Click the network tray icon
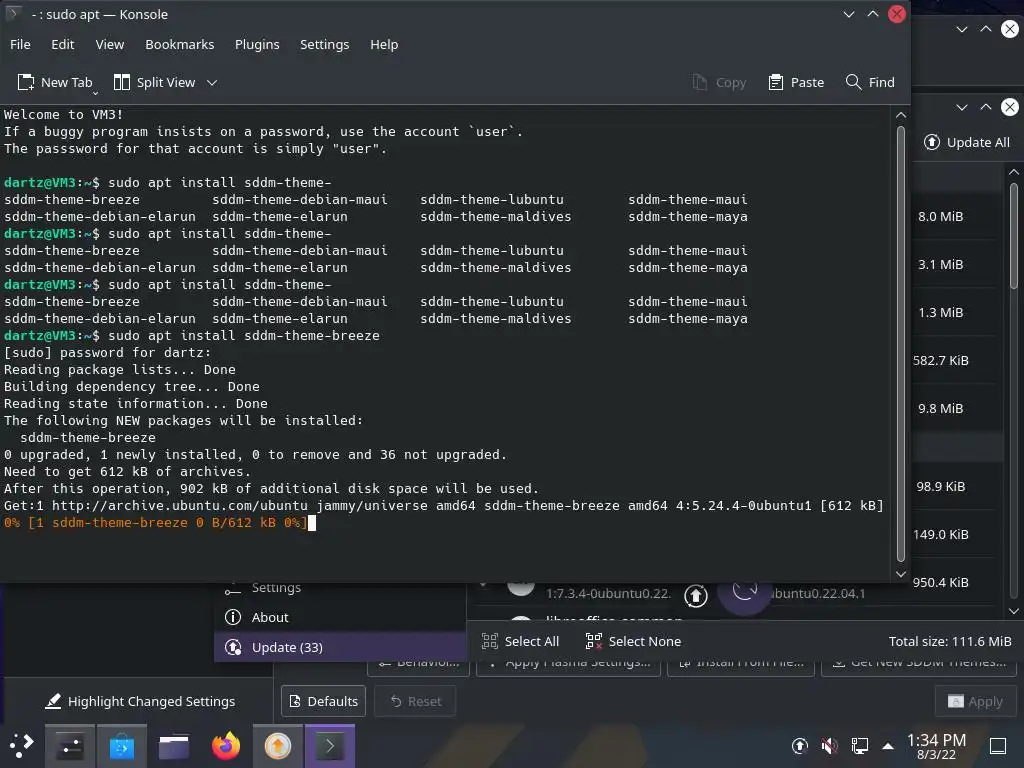Screen dimensions: 1024x768 [859, 746]
